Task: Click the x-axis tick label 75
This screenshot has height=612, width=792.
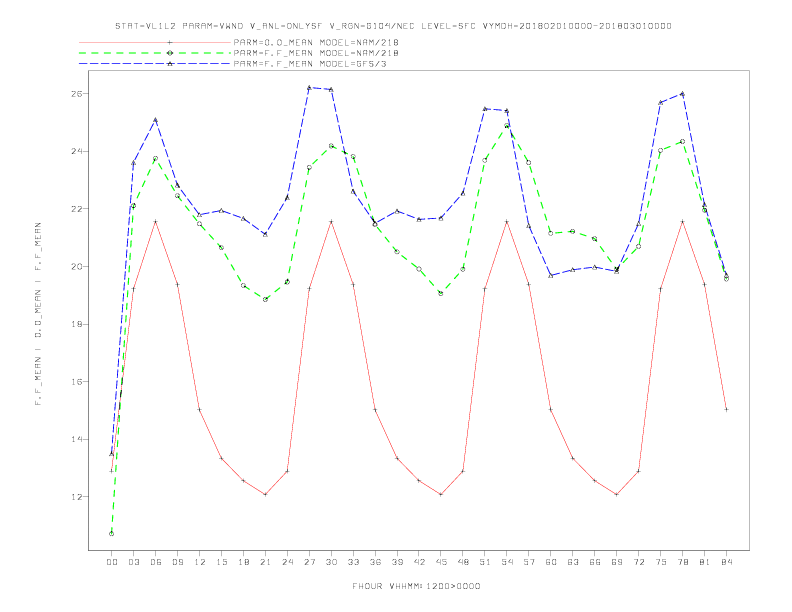Action: (661, 562)
